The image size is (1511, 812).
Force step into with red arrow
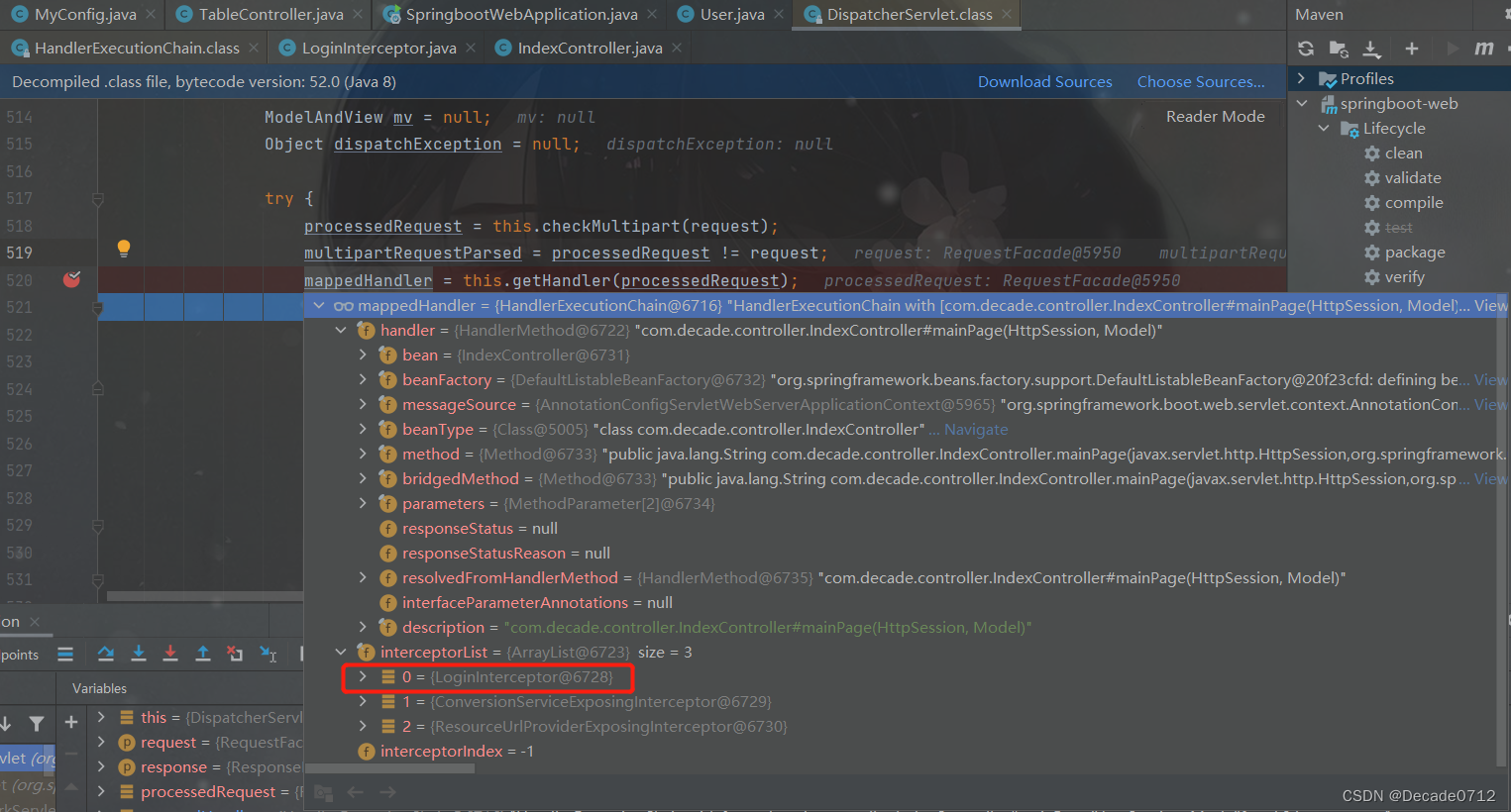click(x=170, y=654)
